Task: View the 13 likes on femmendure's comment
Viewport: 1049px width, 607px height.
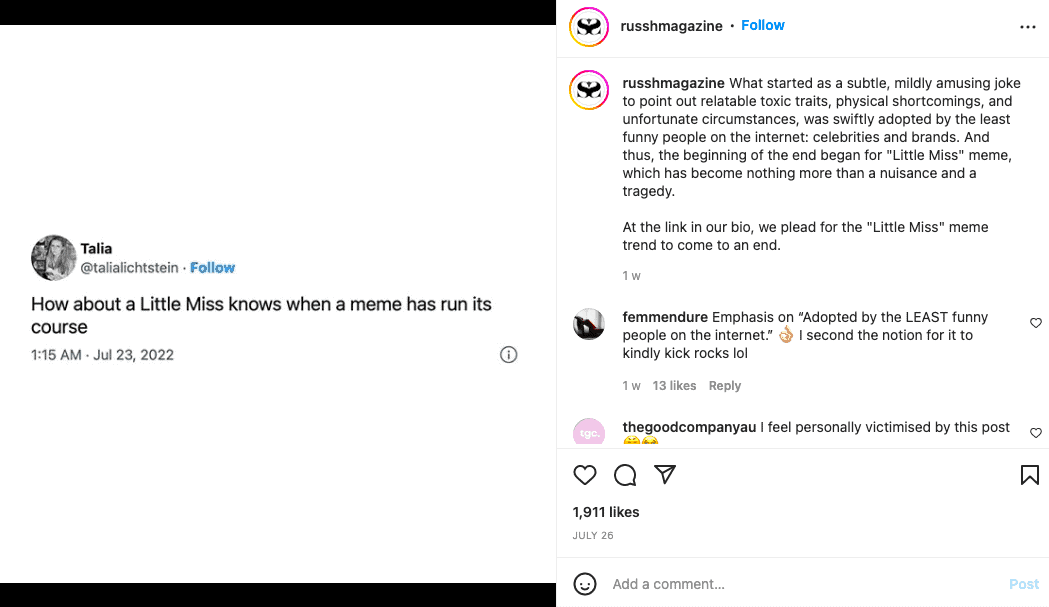Action: 674,386
